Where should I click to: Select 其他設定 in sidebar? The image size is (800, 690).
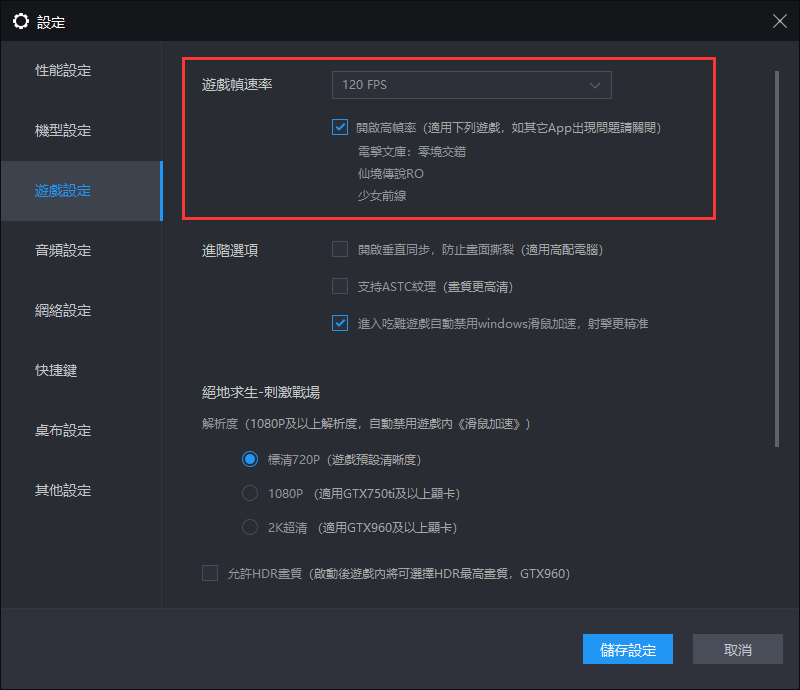[x=63, y=491]
